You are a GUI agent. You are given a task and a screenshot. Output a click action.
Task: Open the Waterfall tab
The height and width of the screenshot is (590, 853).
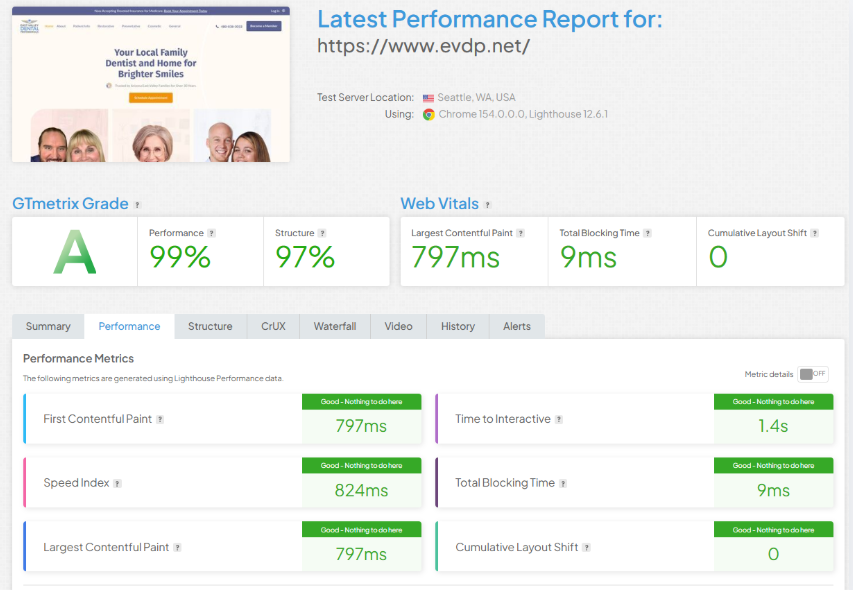pos(335,326)
